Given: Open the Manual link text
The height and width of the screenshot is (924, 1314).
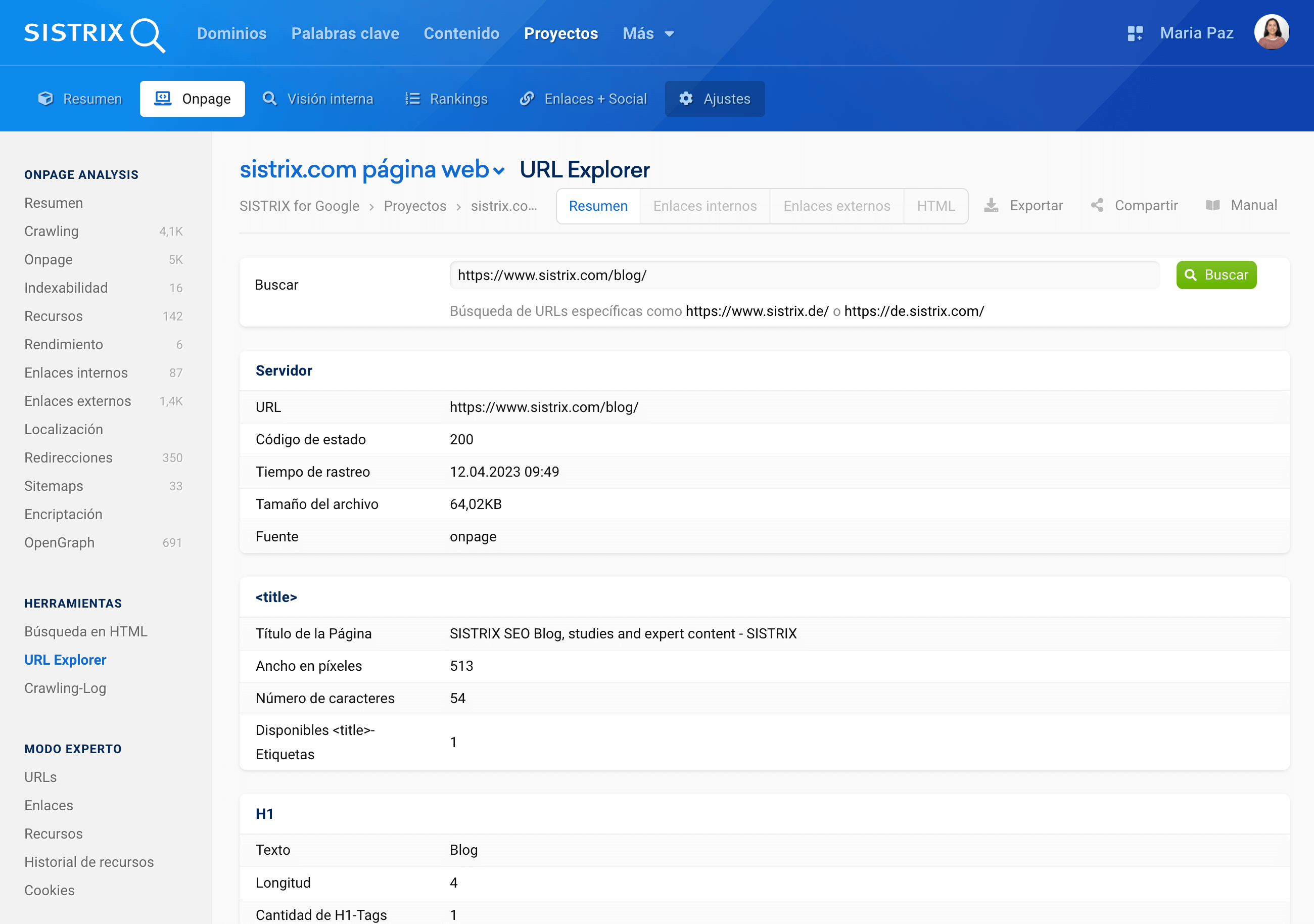Looking at the screenshot, I should [x=1253, y=206].
